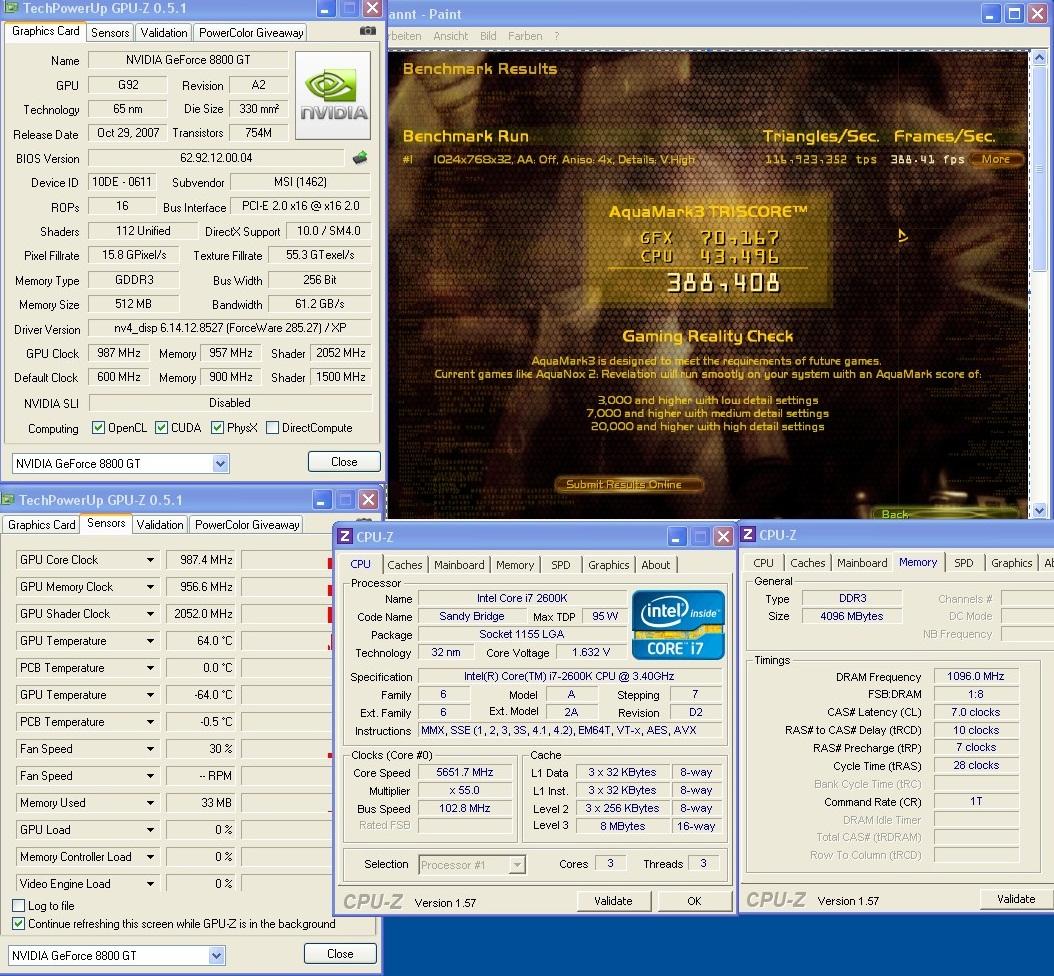The width and height of the screenshot is (1054, 976).
Task: Click Paint vertical scrollbar up arrow
Action: (x=1039, y=58)
